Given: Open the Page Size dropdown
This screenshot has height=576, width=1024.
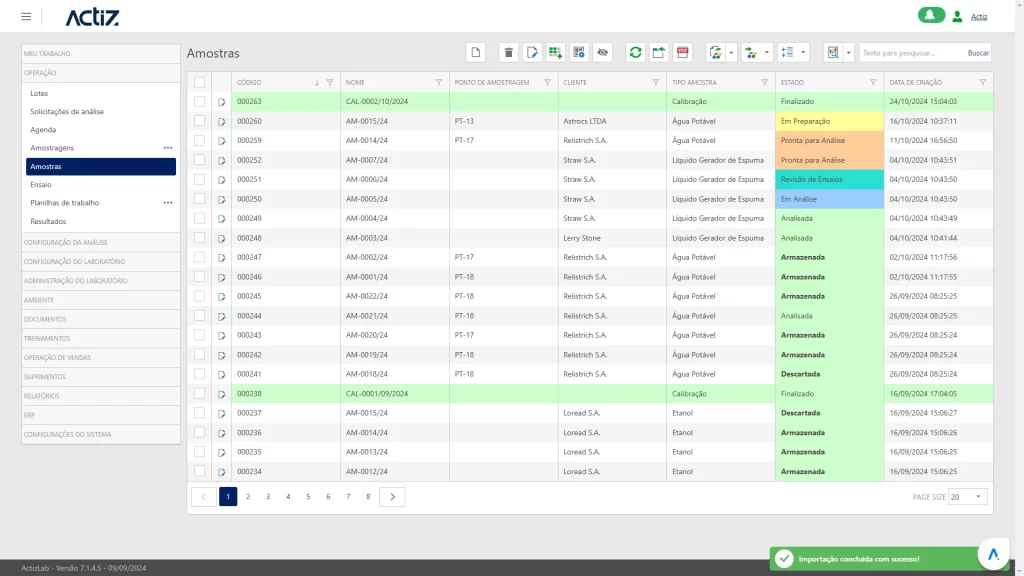Looking at the screenshot, I should (x=967, y=497).
